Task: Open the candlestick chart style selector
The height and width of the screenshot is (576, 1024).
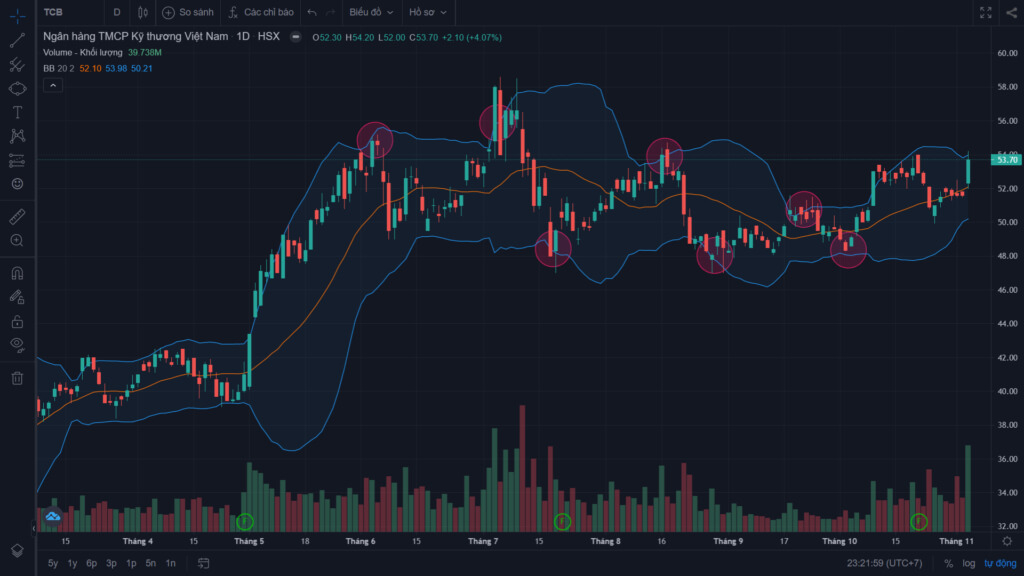Action: click(142, 12)
